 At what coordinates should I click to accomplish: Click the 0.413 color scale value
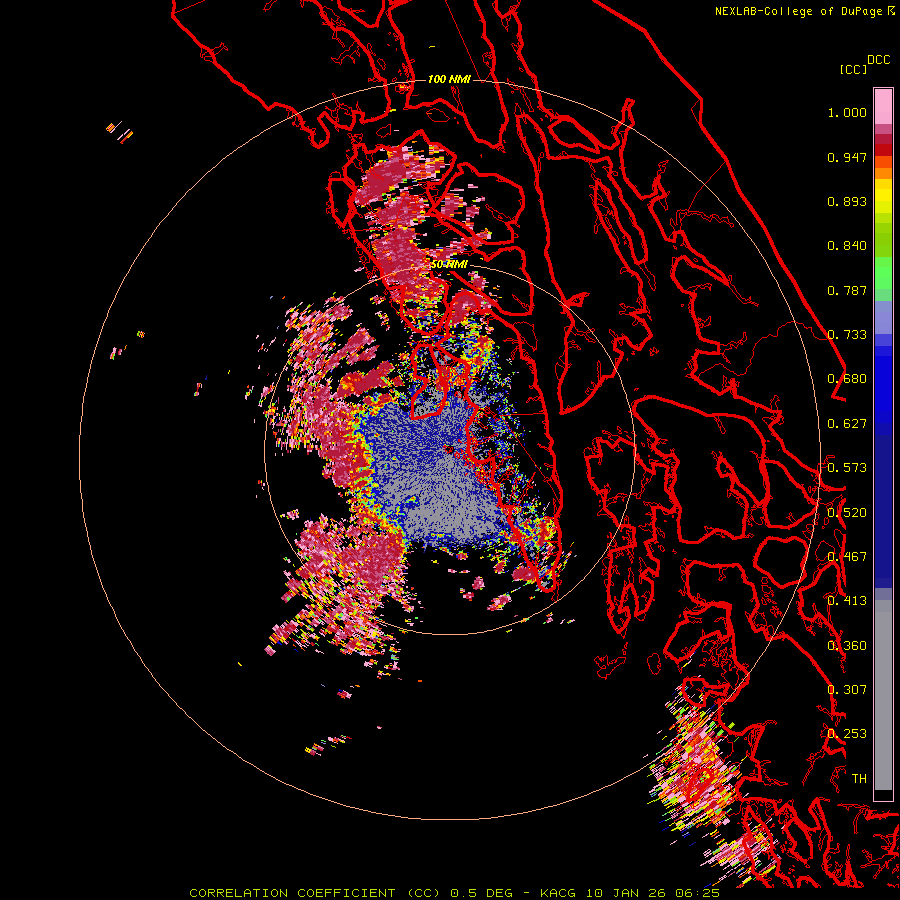(847, 601)
